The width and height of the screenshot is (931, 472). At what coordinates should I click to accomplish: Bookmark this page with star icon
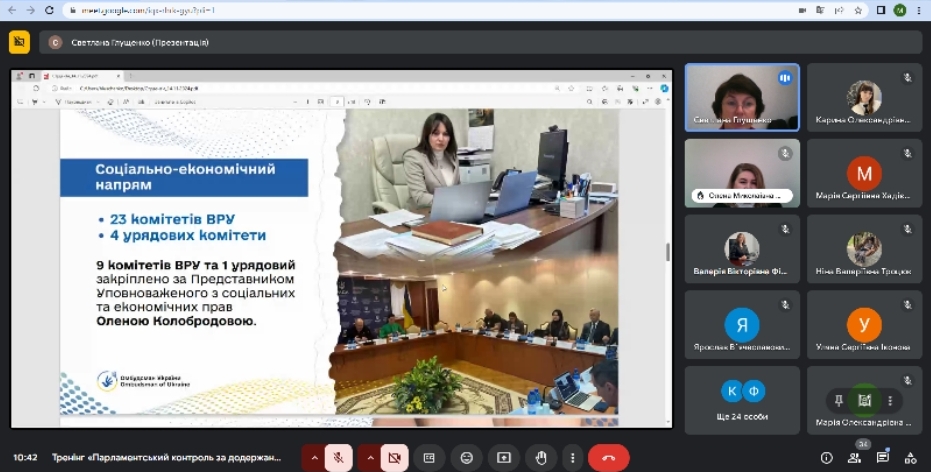click(858, 10)
